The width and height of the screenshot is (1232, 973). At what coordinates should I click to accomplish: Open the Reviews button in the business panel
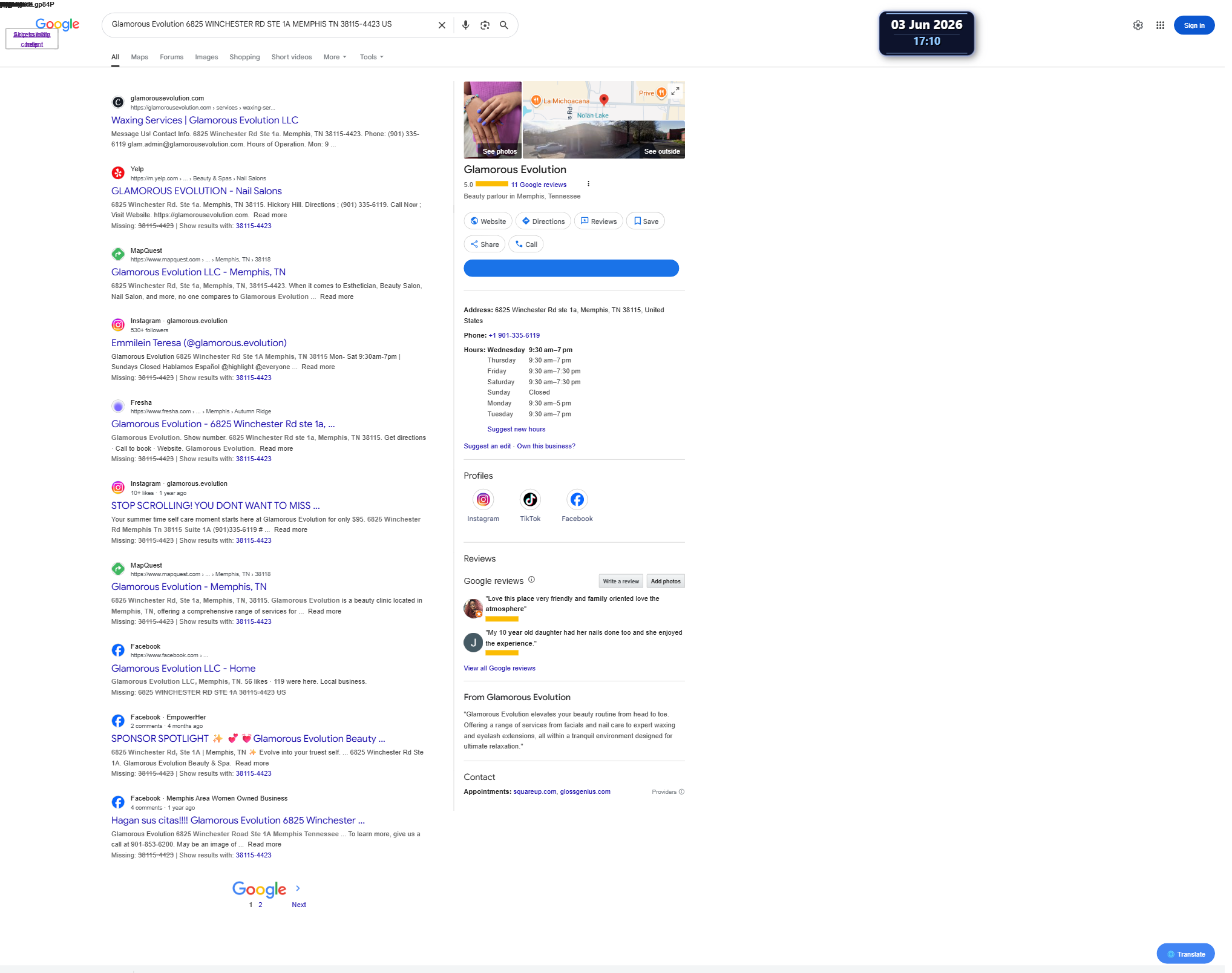598,221
